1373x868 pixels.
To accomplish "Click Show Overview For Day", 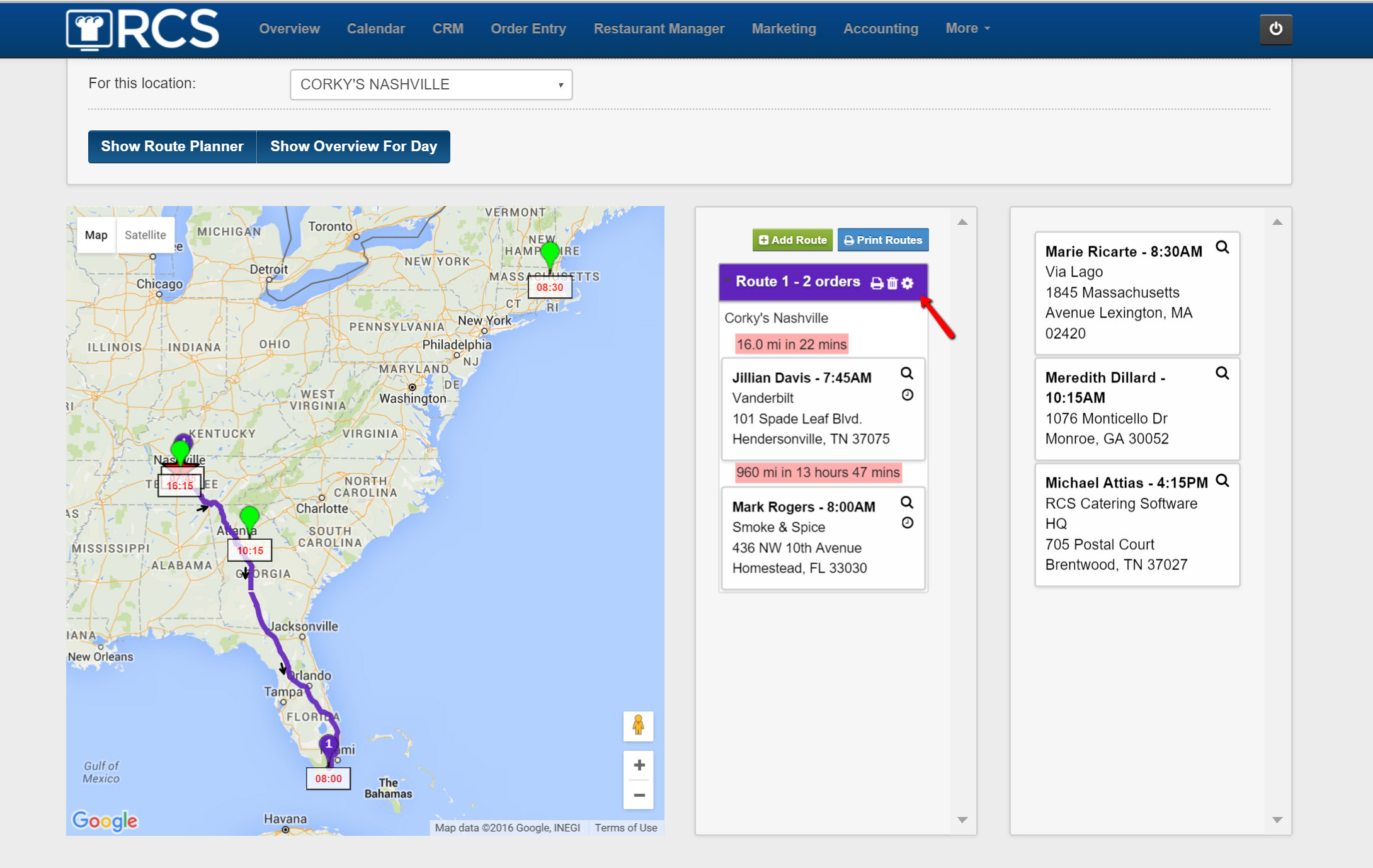I will (353, 147).
